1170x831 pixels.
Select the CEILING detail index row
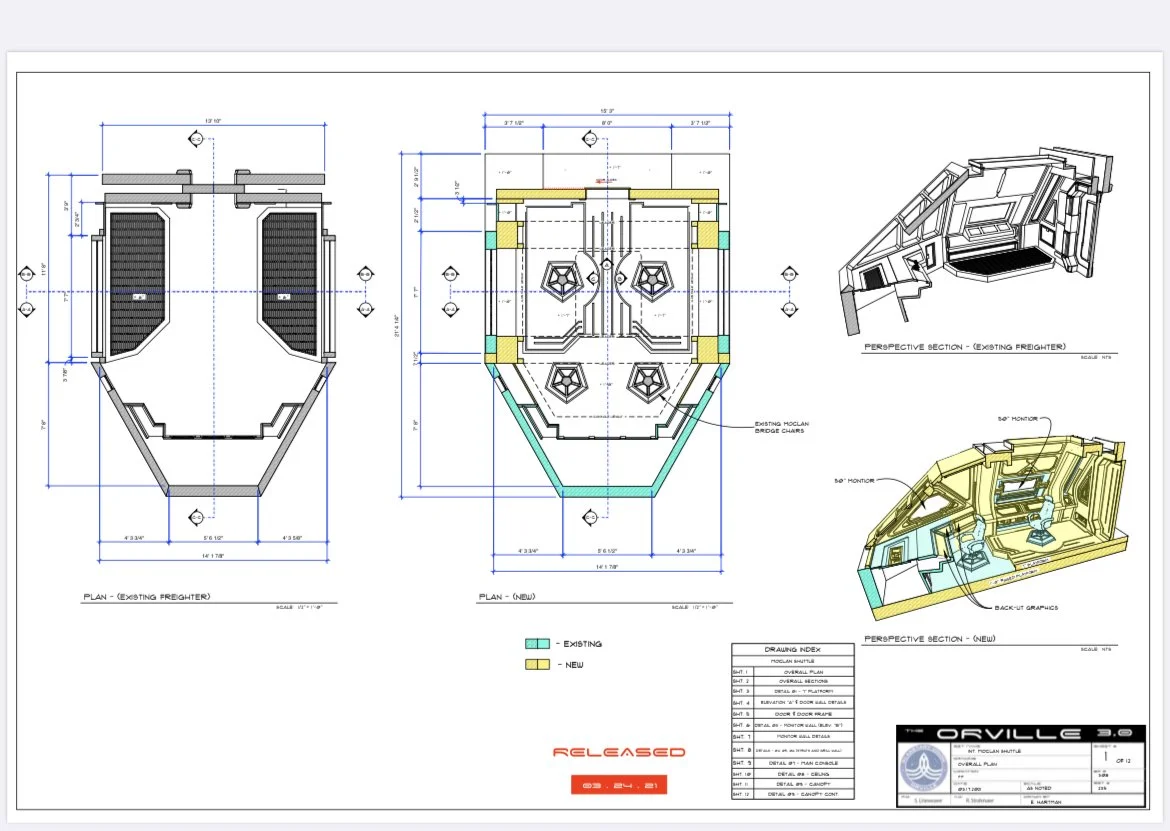pos(792,774)
